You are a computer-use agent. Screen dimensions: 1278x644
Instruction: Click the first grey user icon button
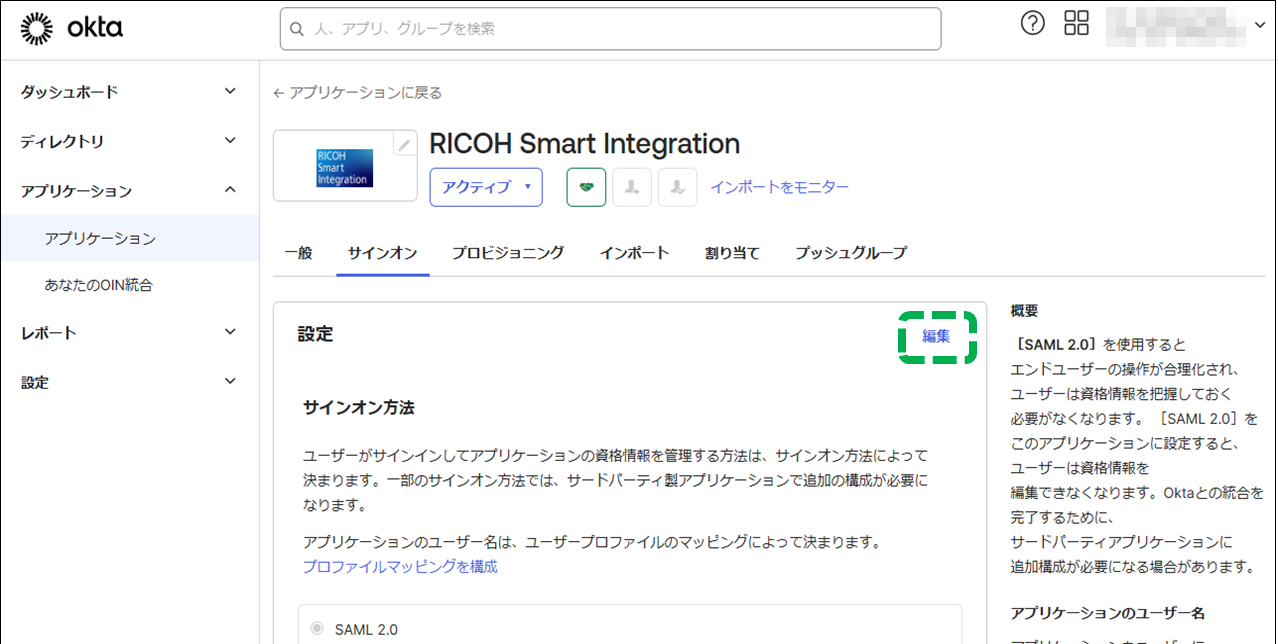[632, 187]
